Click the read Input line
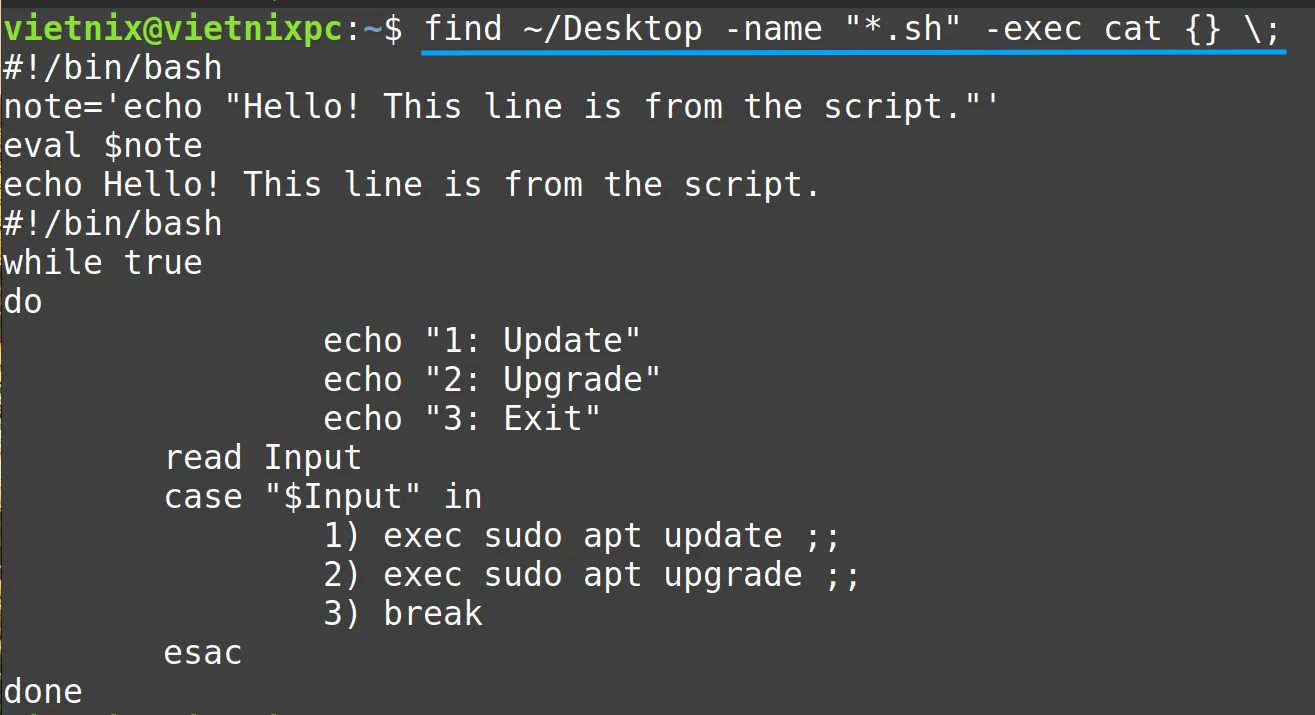1315x715 pixels. [263, 458]
